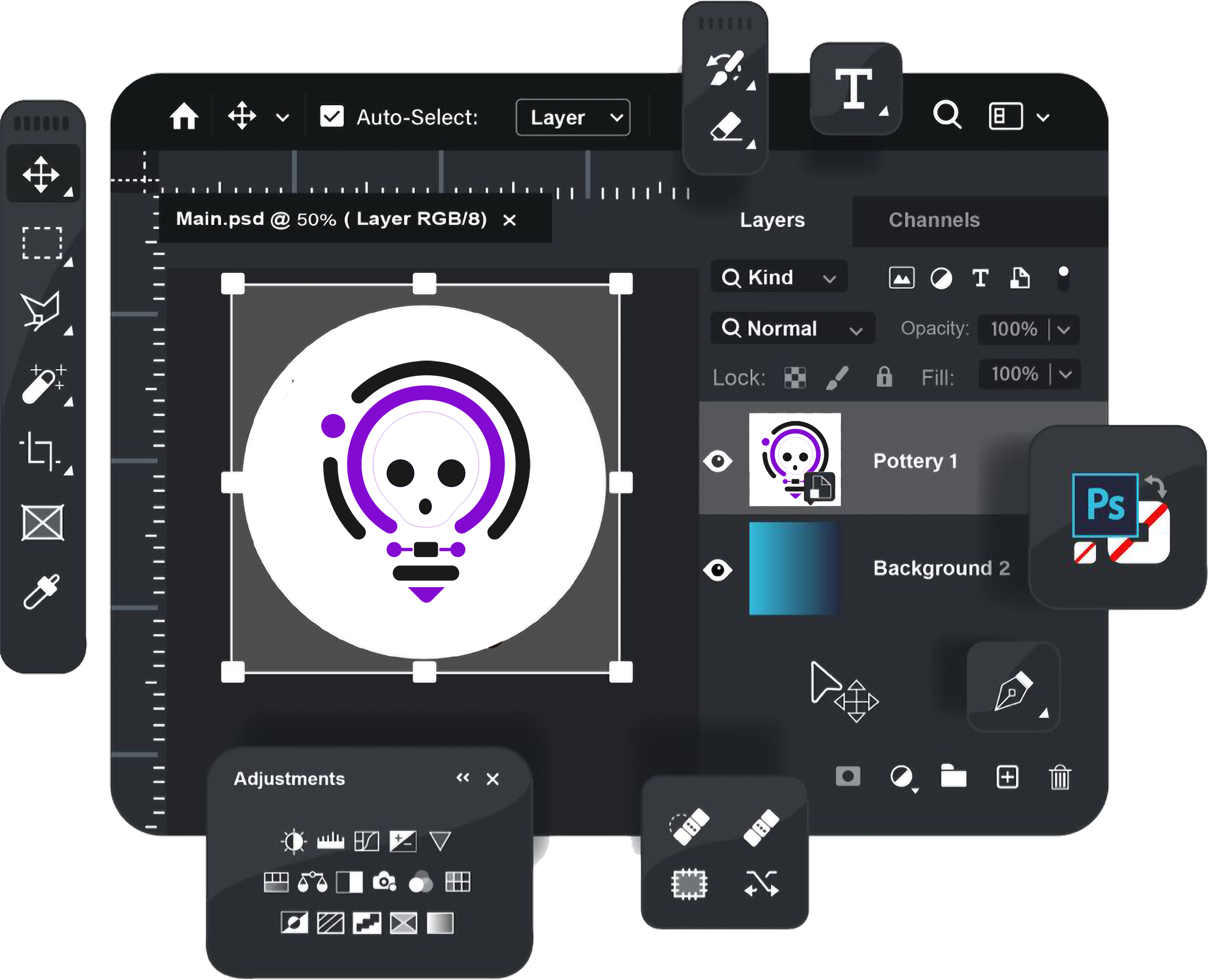The width and height of the screenshot is (1208, 980).
Task: Choose the Rectangular Marquee tool
Action: pyautogui.click(x=42, y=243)
